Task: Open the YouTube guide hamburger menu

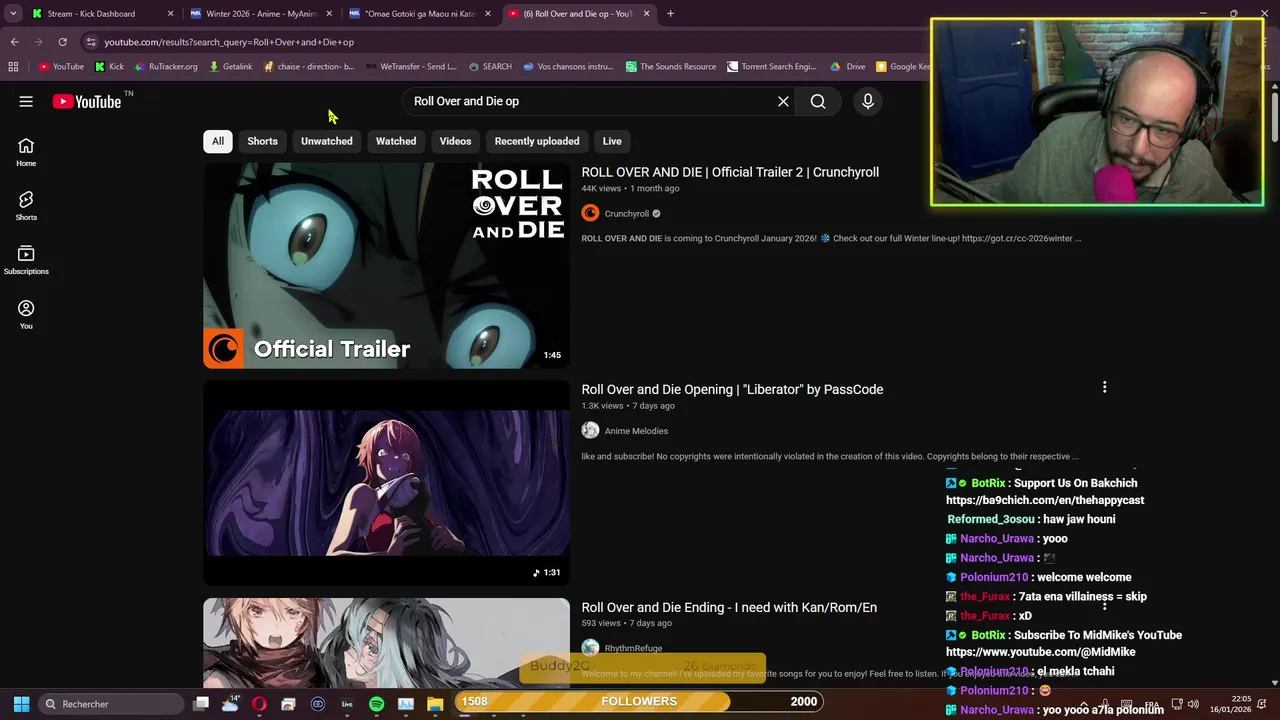Action: click(26, 101)
